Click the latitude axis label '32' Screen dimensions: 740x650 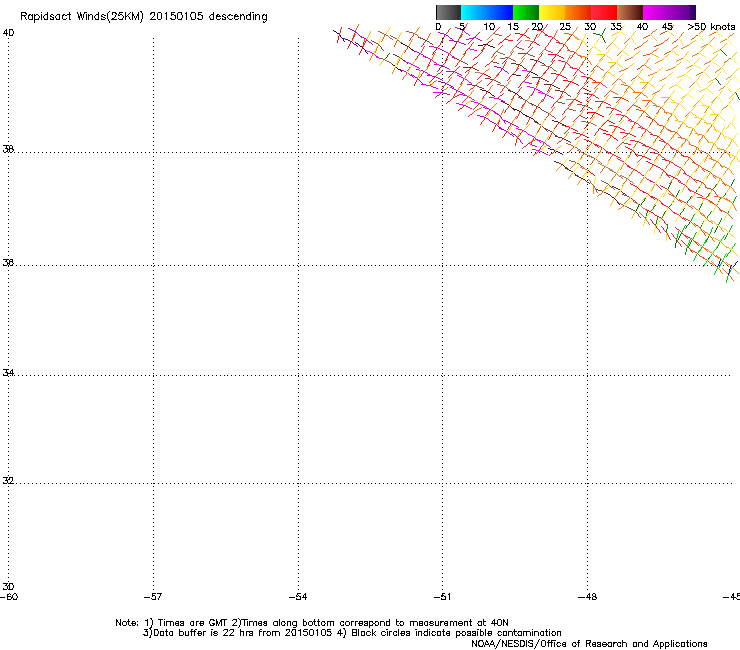pos(8,481)
